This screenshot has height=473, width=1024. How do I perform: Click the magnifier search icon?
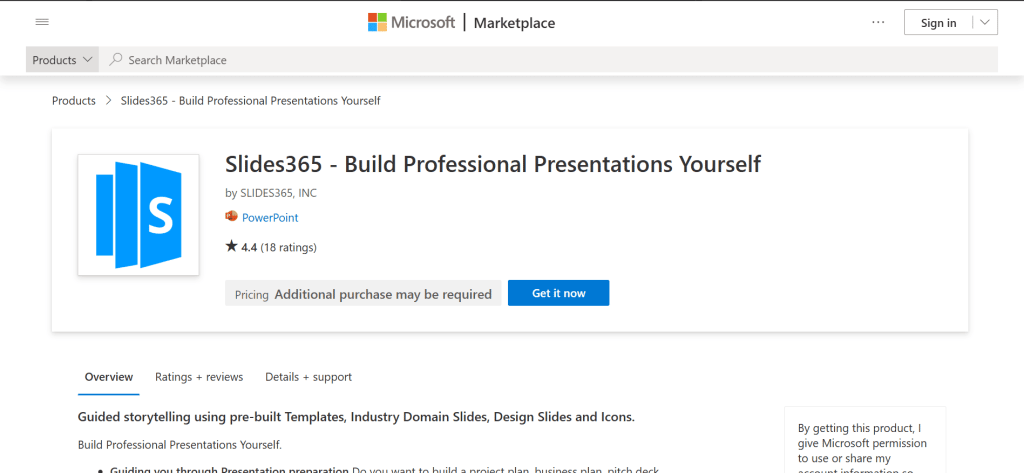116,60
